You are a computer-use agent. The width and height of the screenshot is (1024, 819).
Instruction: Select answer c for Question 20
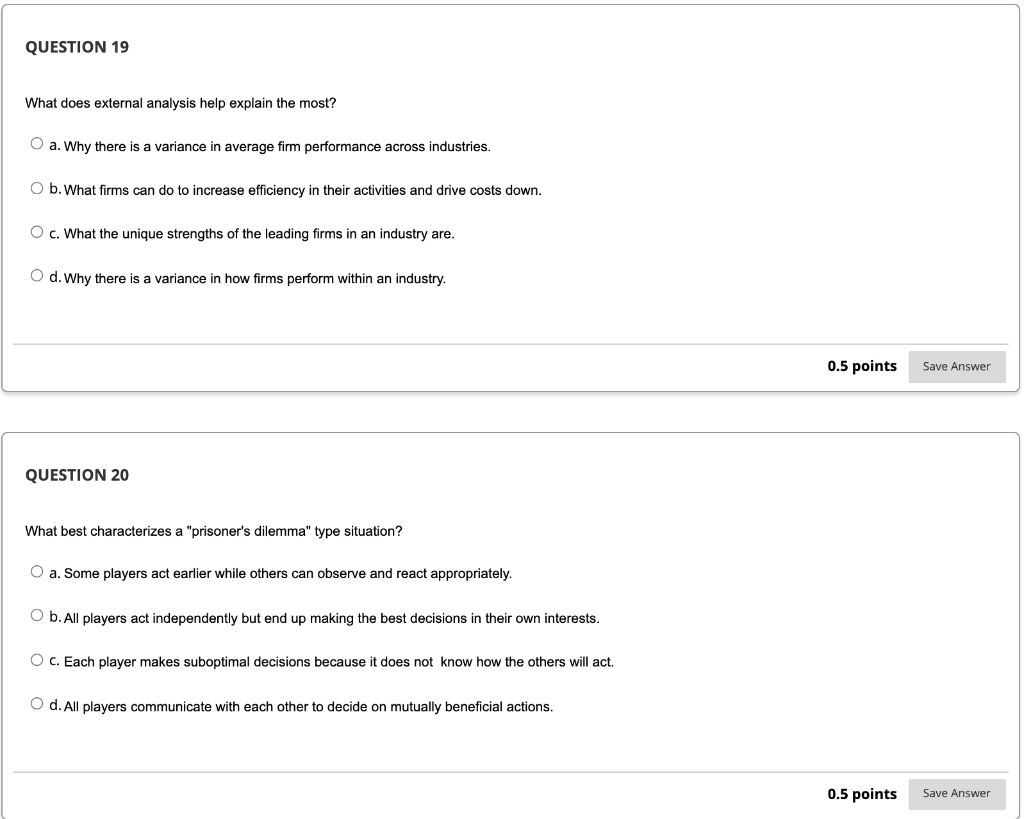pos(37,658)
